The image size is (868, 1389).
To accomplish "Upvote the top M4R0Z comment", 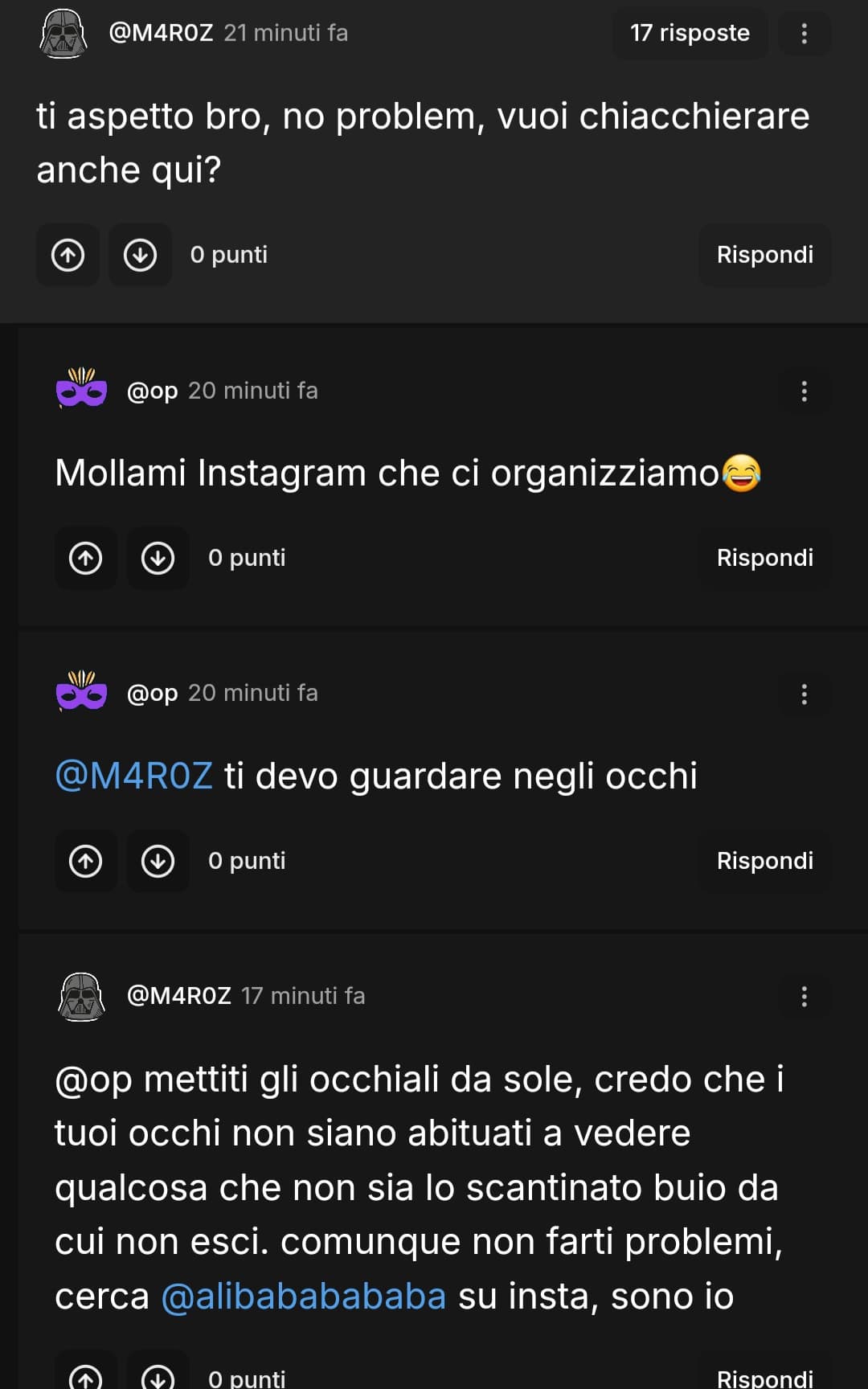I will click(68, 255).
